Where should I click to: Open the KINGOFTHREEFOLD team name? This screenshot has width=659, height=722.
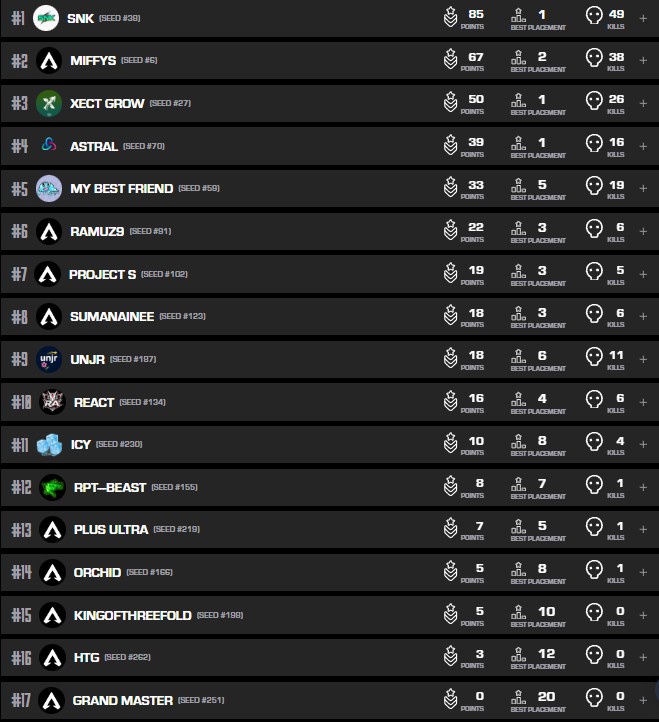[132, 615]
